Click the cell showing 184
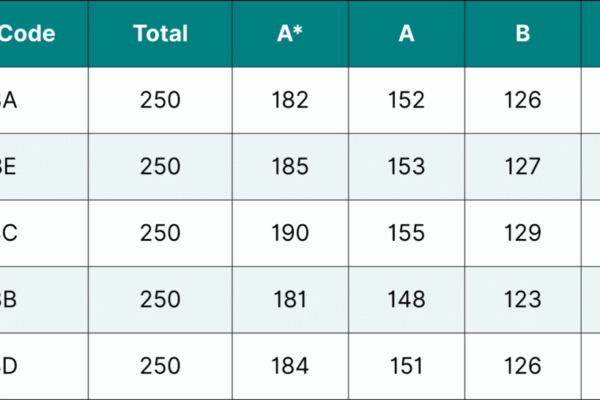The width and height of the screenshot is (600, 400). point(290,366)
